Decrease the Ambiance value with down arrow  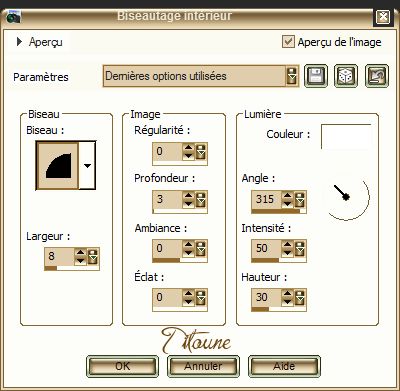click(188, 252)
